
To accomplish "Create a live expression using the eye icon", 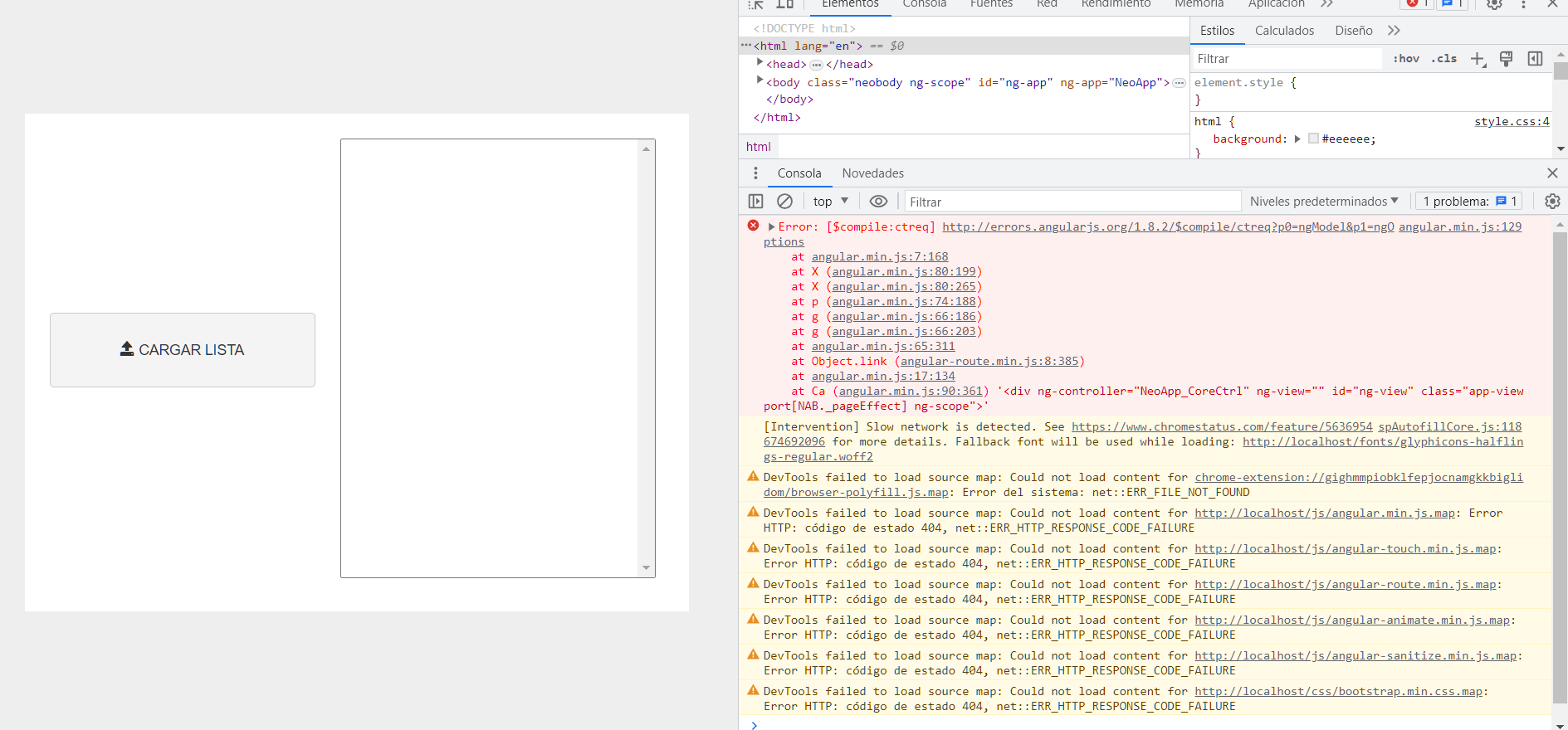I will click(878, 202).
